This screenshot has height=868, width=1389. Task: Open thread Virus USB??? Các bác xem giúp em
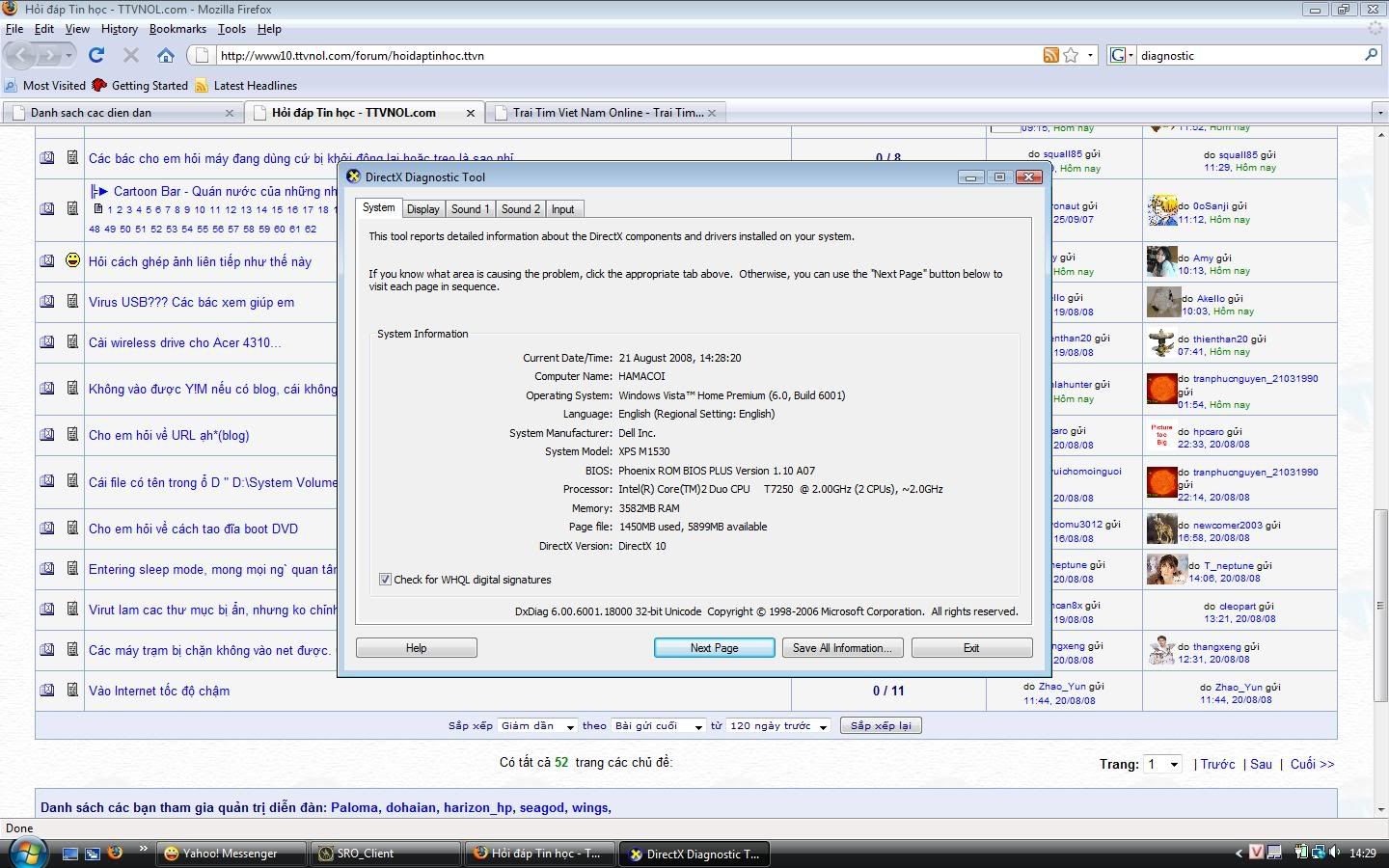[x=191, y=302]
